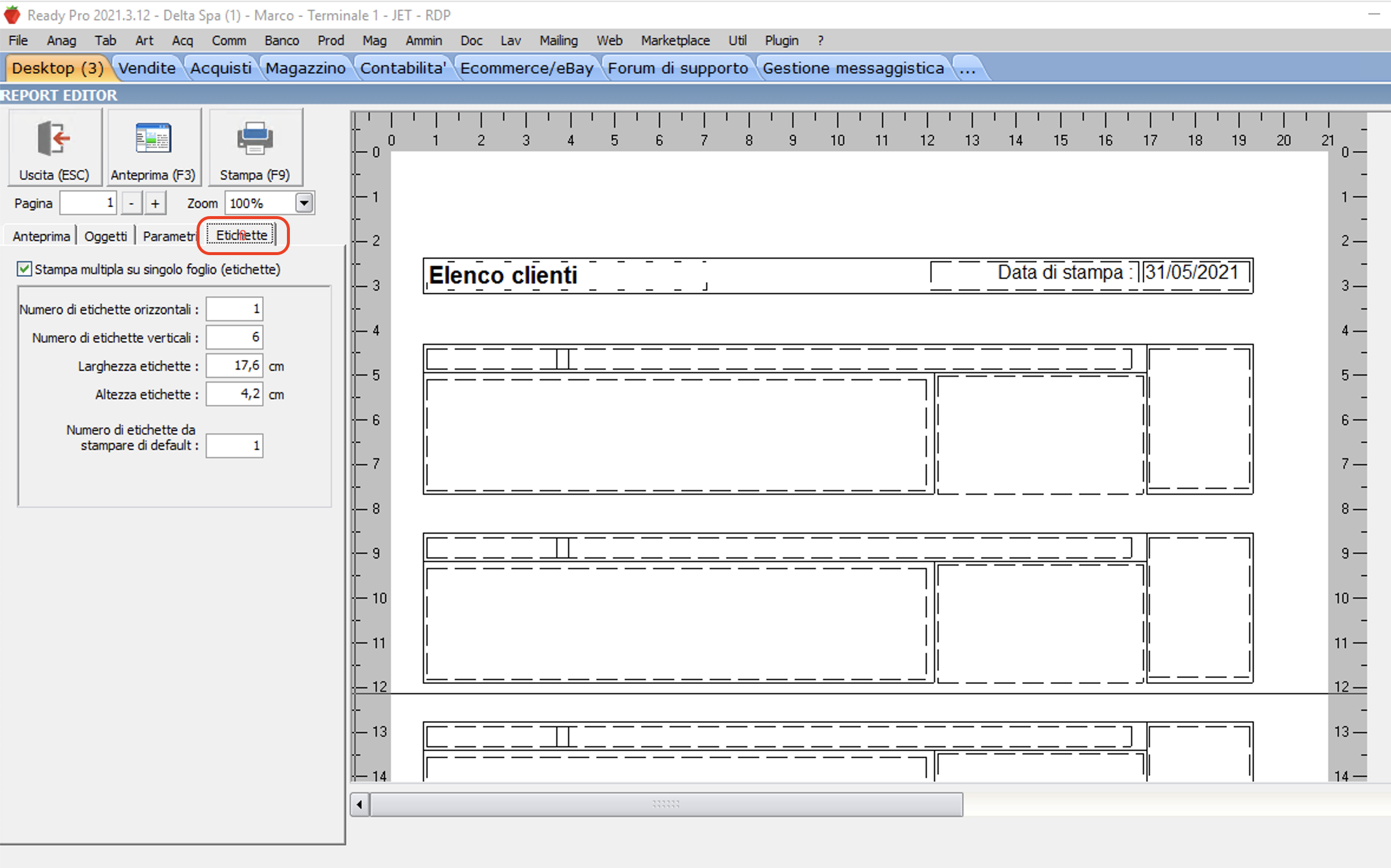
Task: Open the Util menu
Action: click(737, 40)
